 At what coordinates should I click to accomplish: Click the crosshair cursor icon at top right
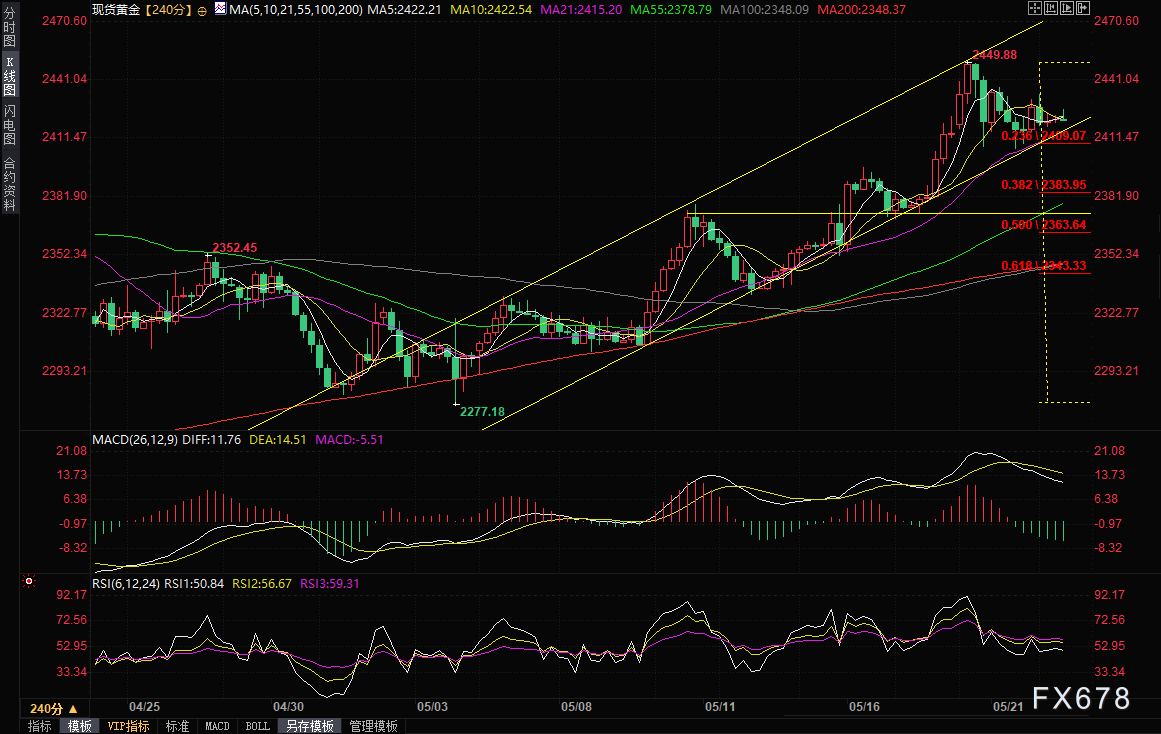pyautogui.click(x=1035, y=8)
